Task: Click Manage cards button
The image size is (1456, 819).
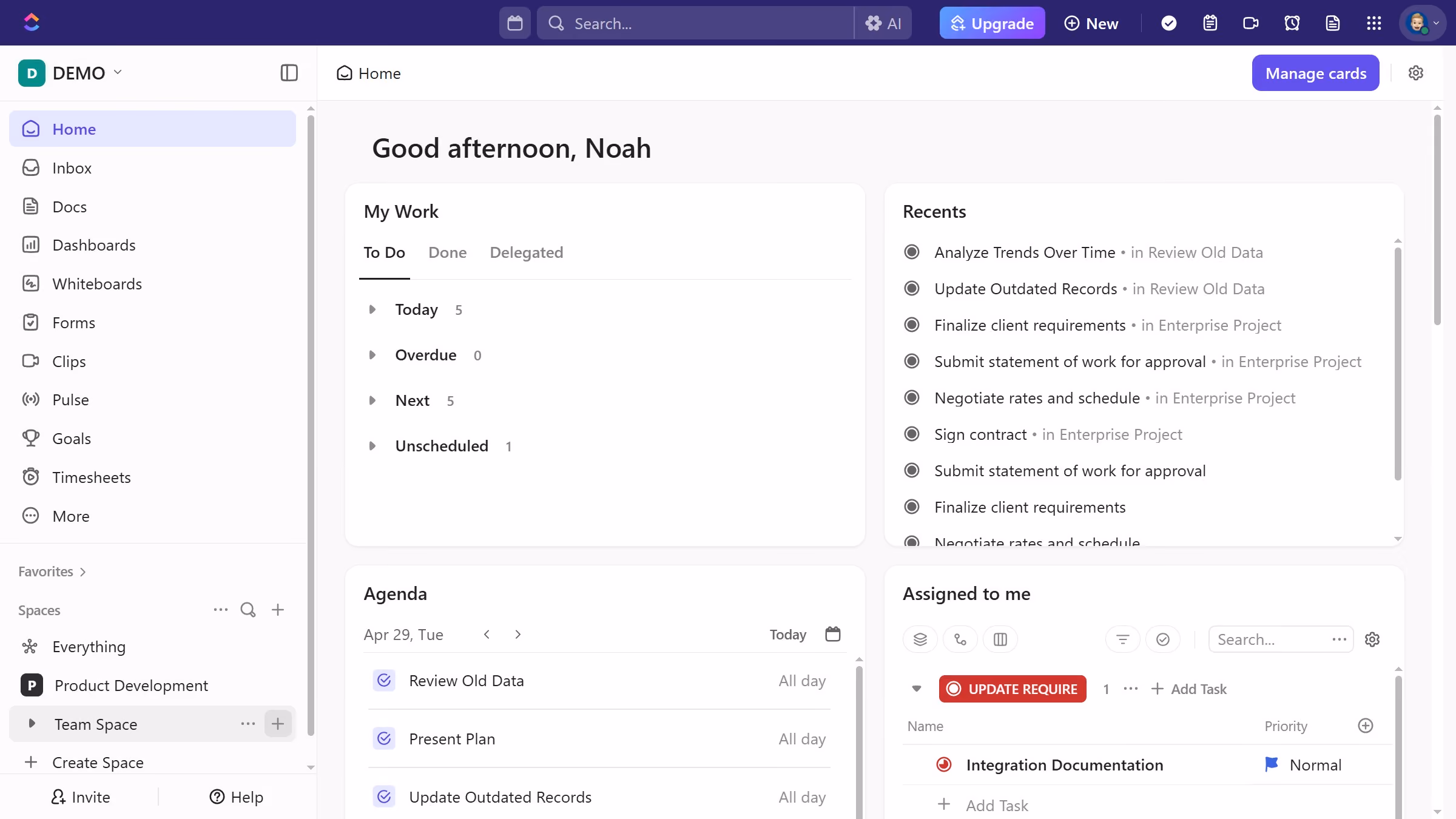Action: click(x=1315, y=73)
